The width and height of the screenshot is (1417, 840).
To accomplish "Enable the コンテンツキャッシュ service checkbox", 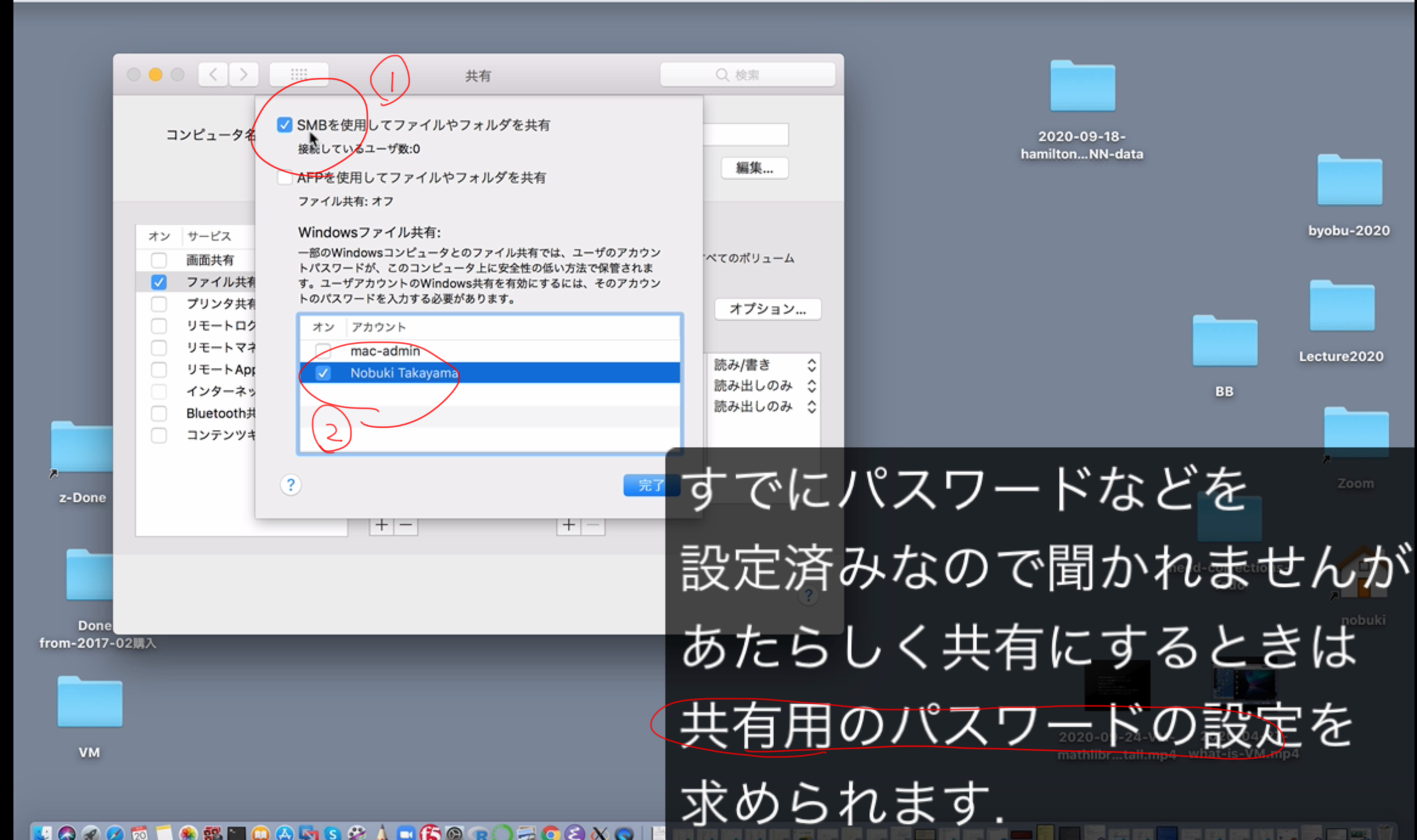I will [x=159, y=435].
